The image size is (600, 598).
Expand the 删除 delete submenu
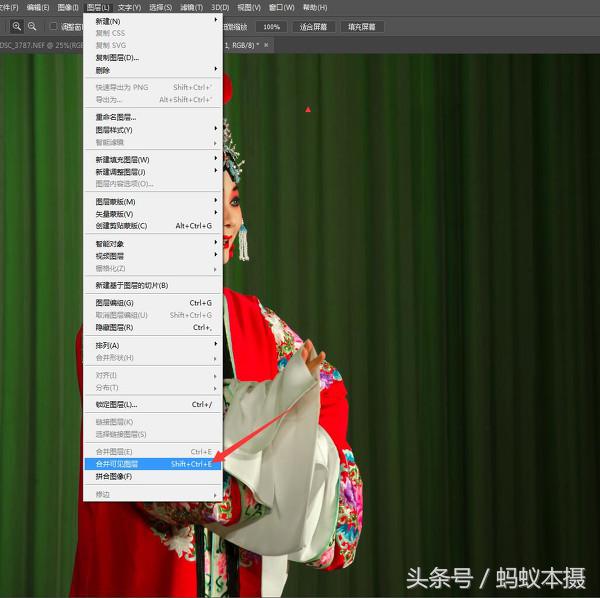pyautogui.click(x=153, y=70)
